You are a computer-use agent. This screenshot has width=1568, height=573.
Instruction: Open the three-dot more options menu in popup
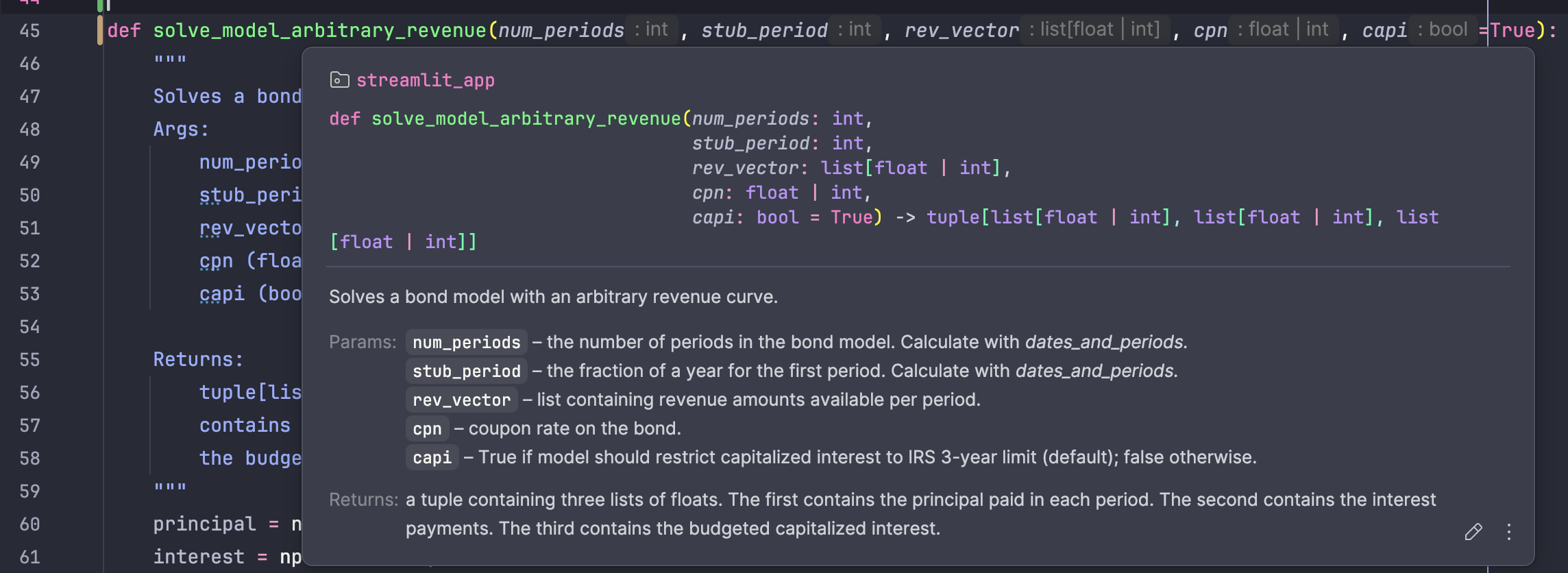click(x=1509, y=532)
